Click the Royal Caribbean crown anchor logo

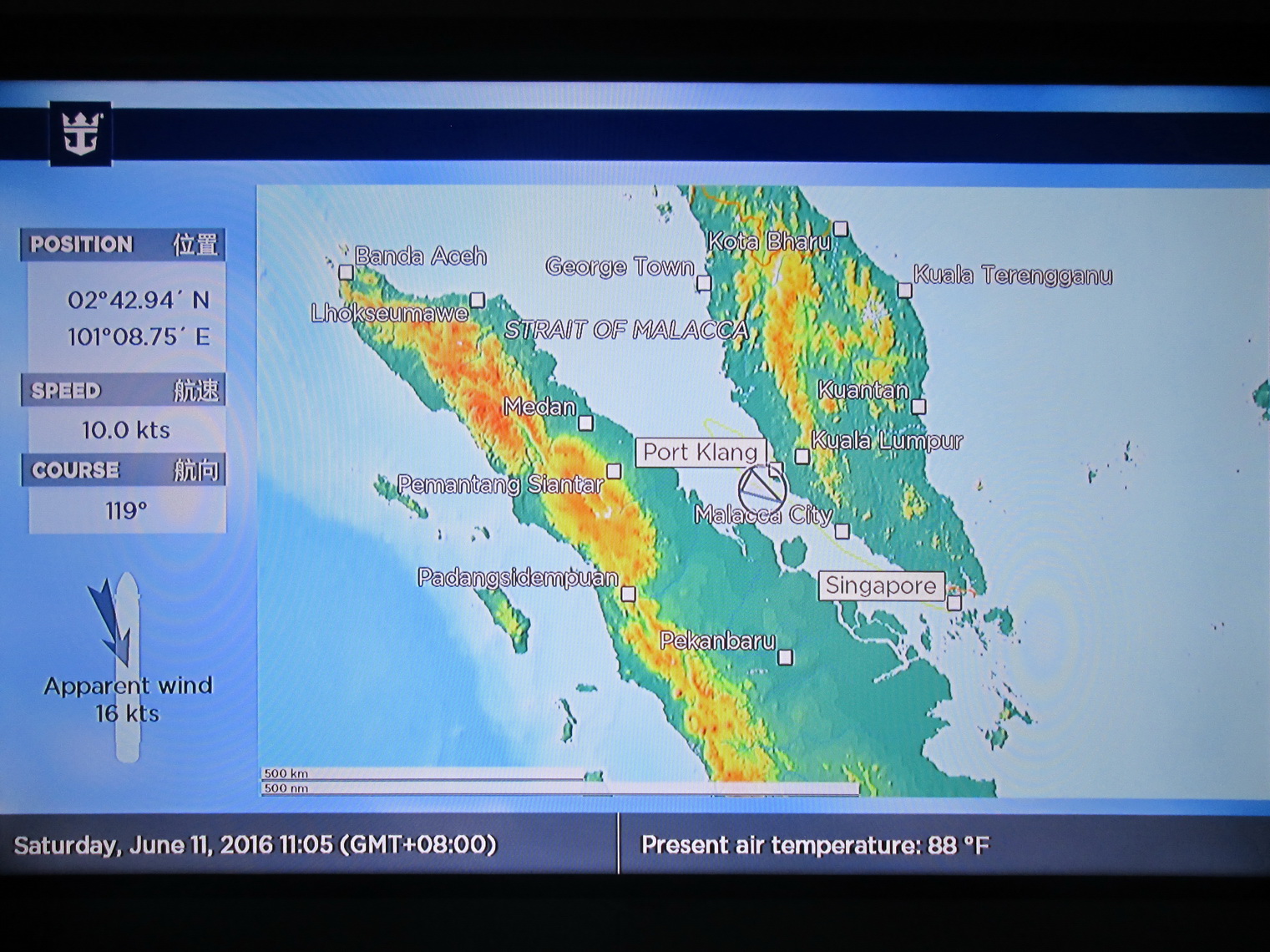81,134
